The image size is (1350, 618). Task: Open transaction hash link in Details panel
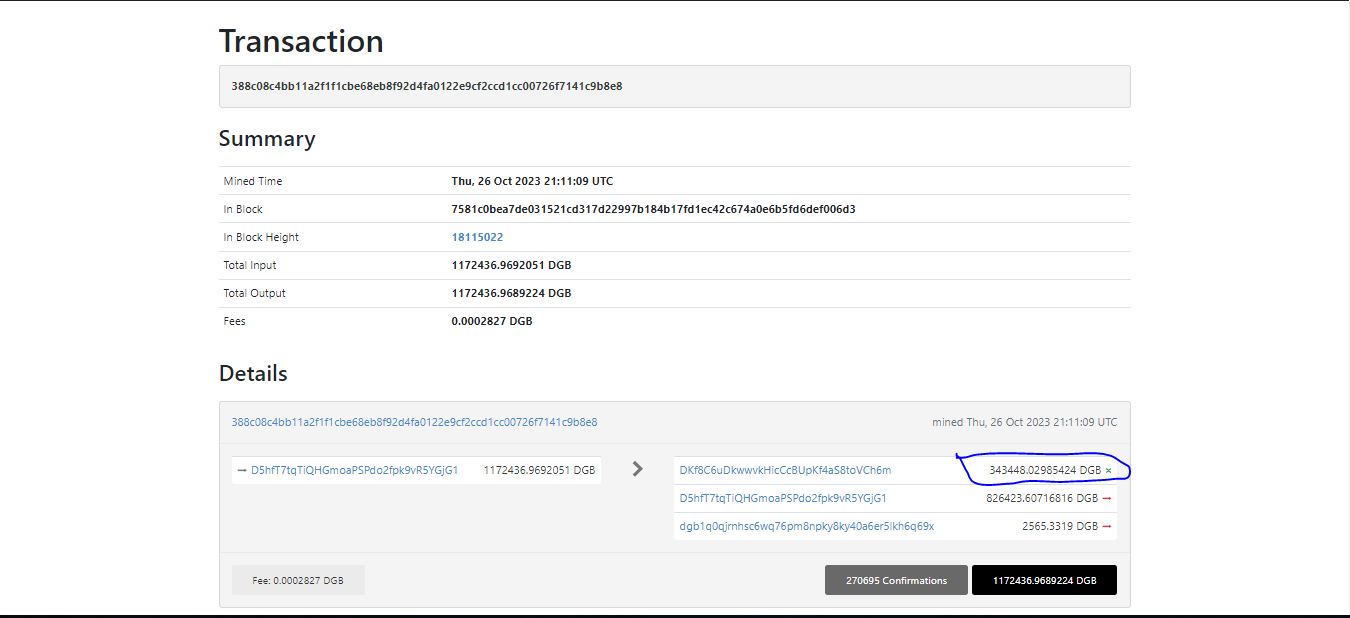(414, 422)
